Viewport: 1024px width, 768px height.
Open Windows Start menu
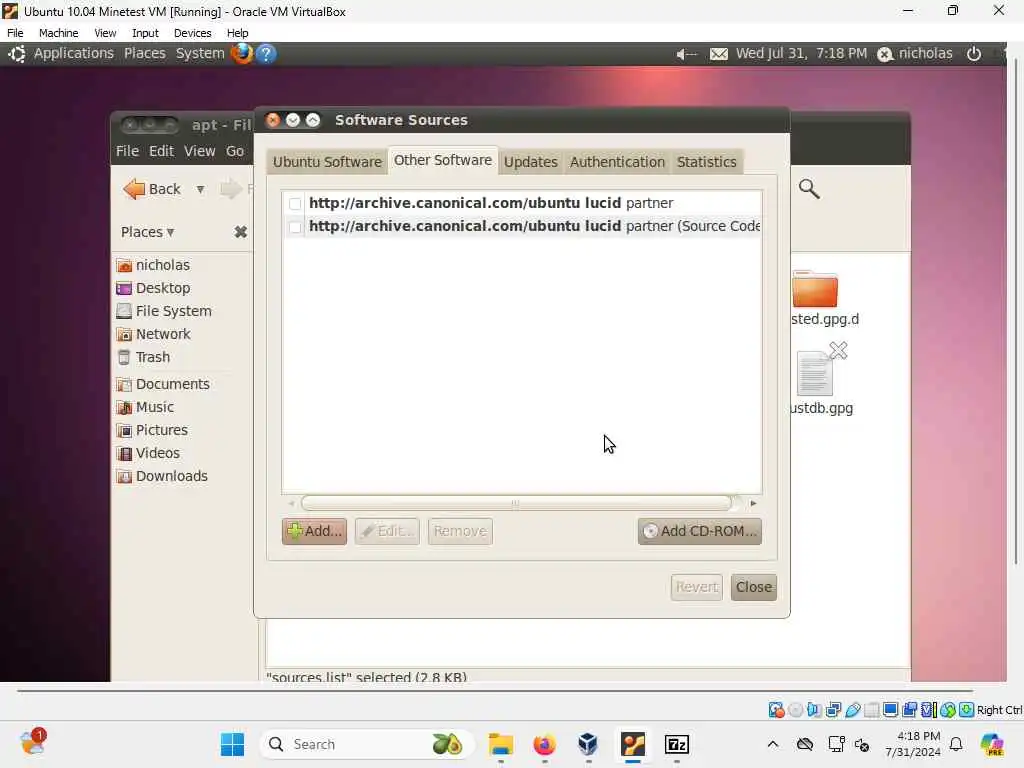tap(232, 744)
